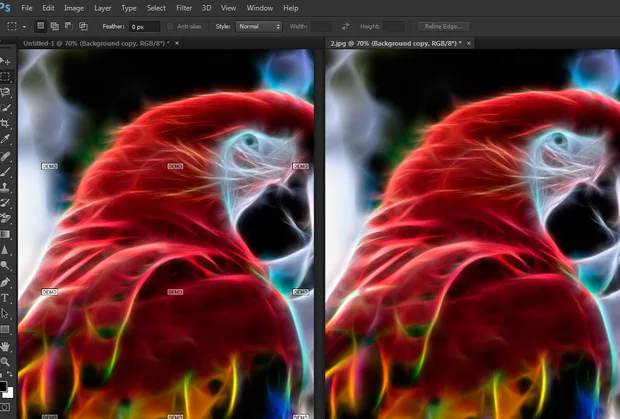Select the Horizontal Type tool
The image size is (620, 419).
pos(6,298)
